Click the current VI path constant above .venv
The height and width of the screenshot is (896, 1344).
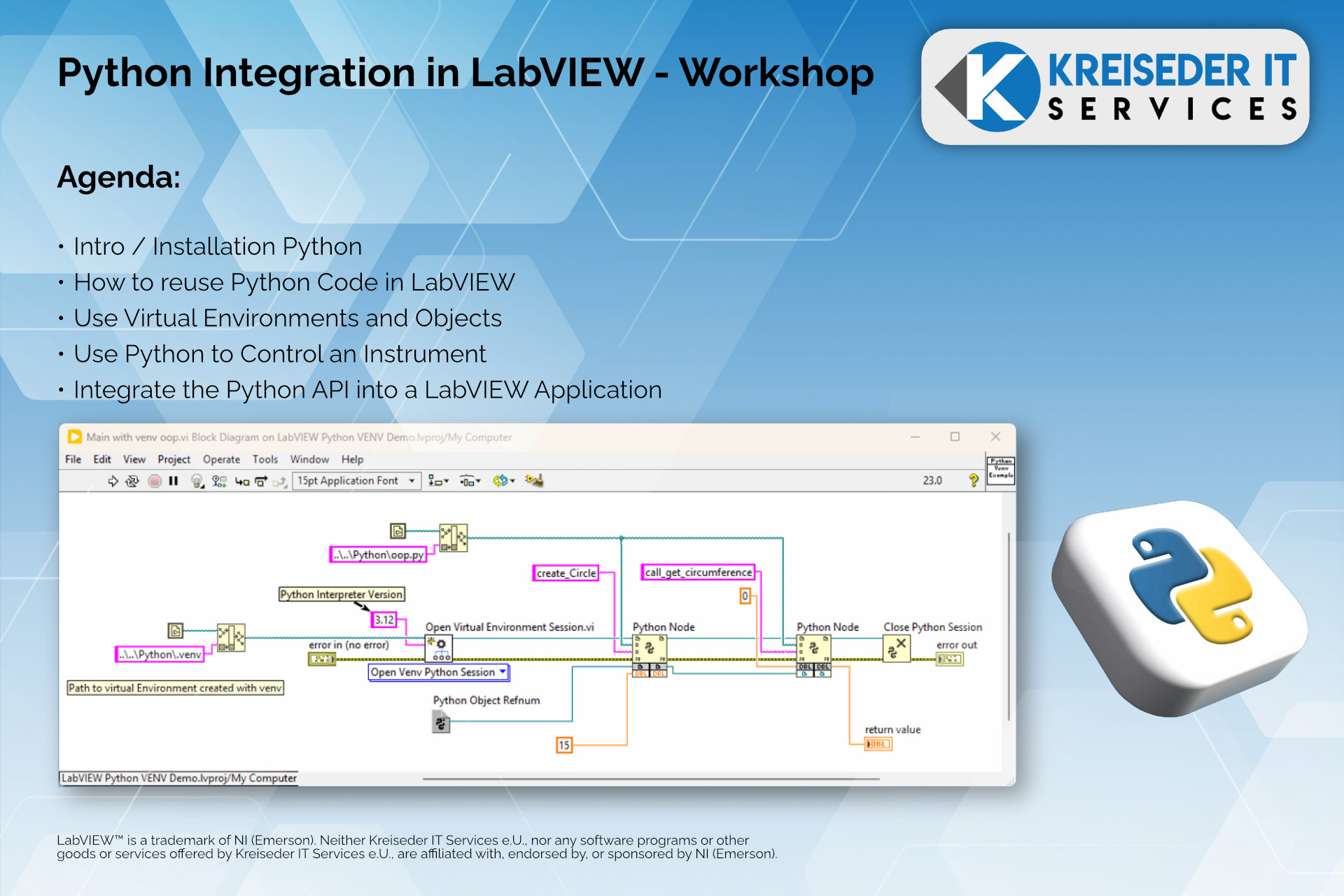coord(176,631)
